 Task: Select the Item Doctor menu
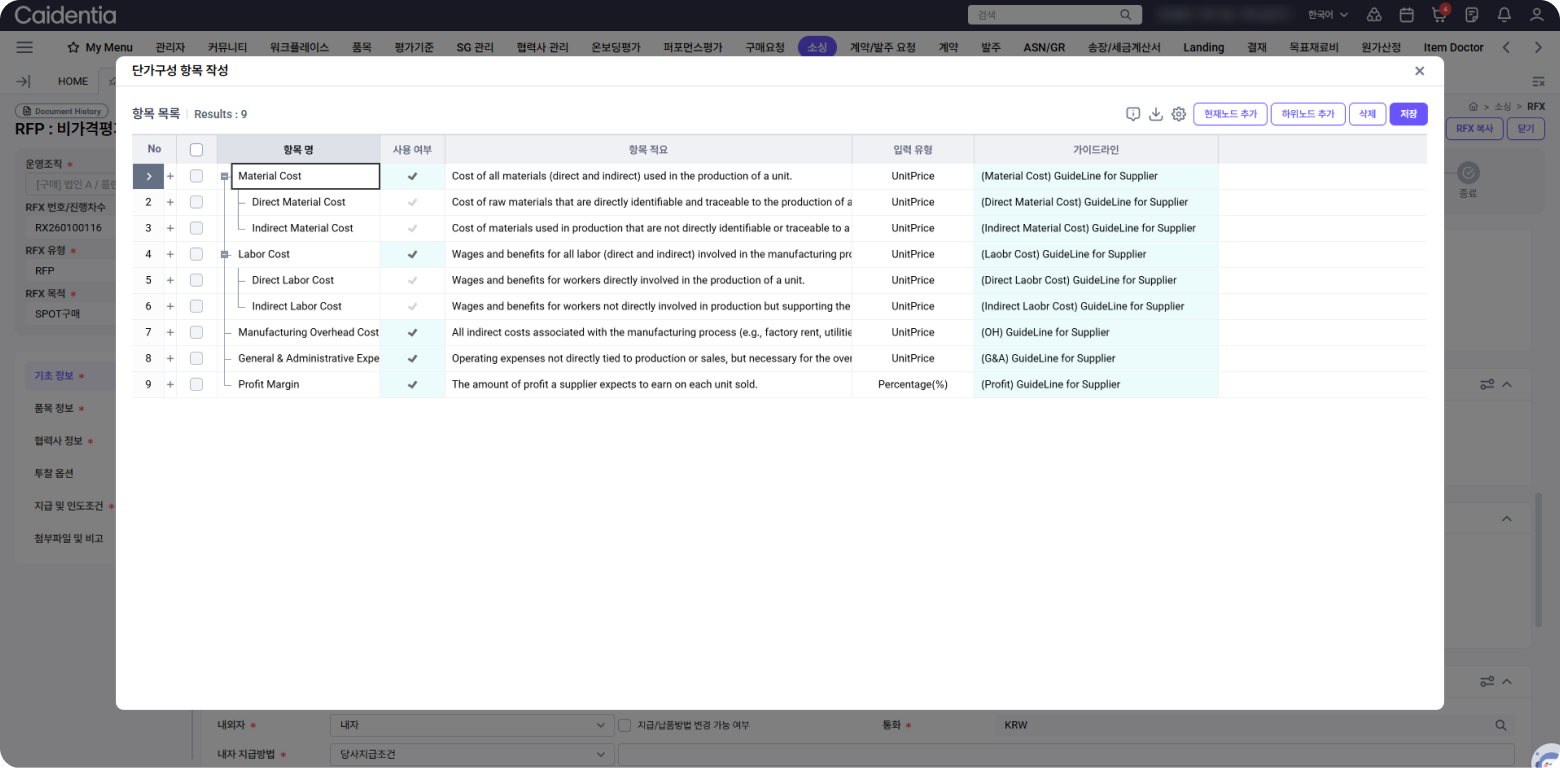point(1453,47)
